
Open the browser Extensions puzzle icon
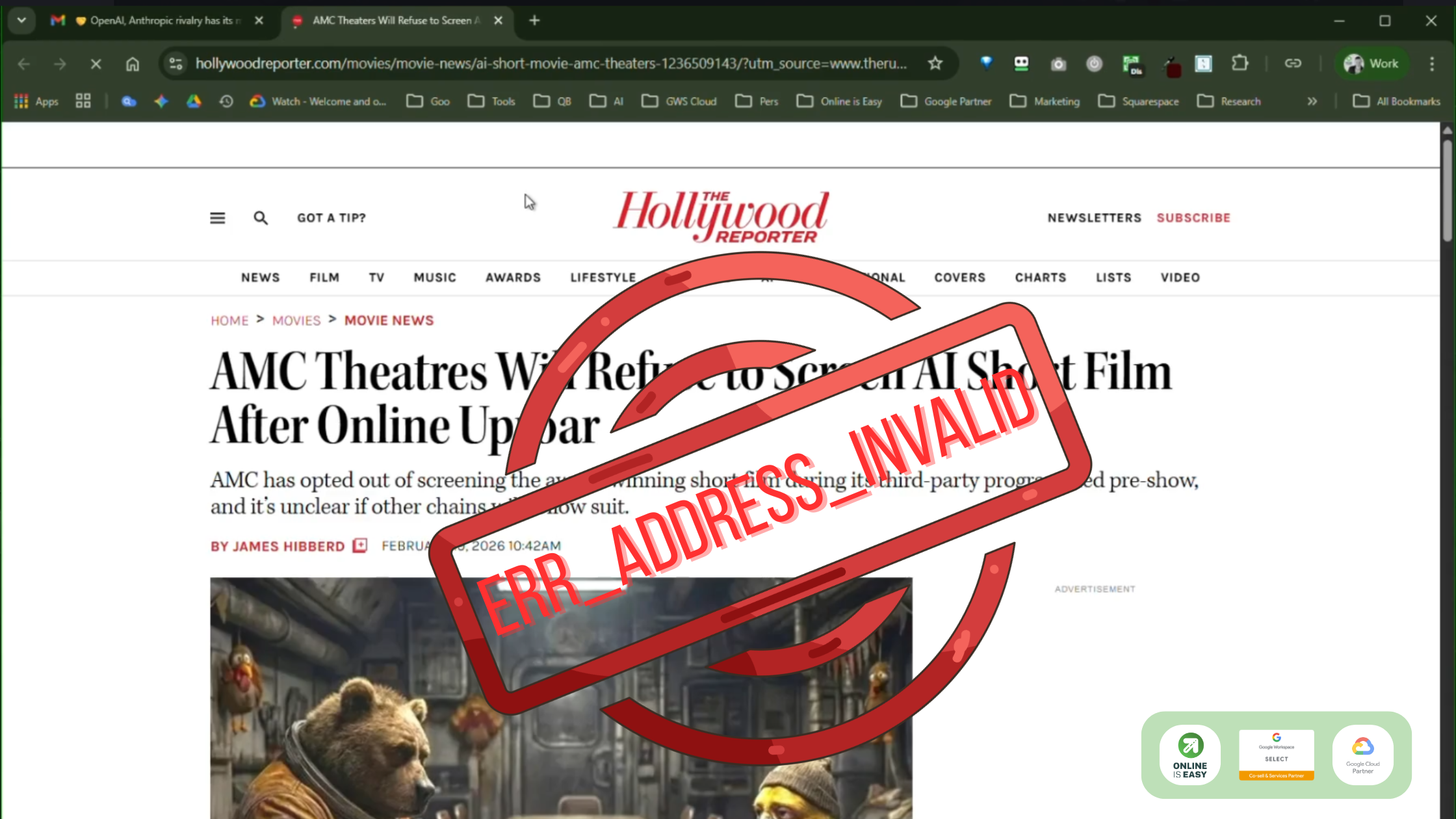[1240, 64]
